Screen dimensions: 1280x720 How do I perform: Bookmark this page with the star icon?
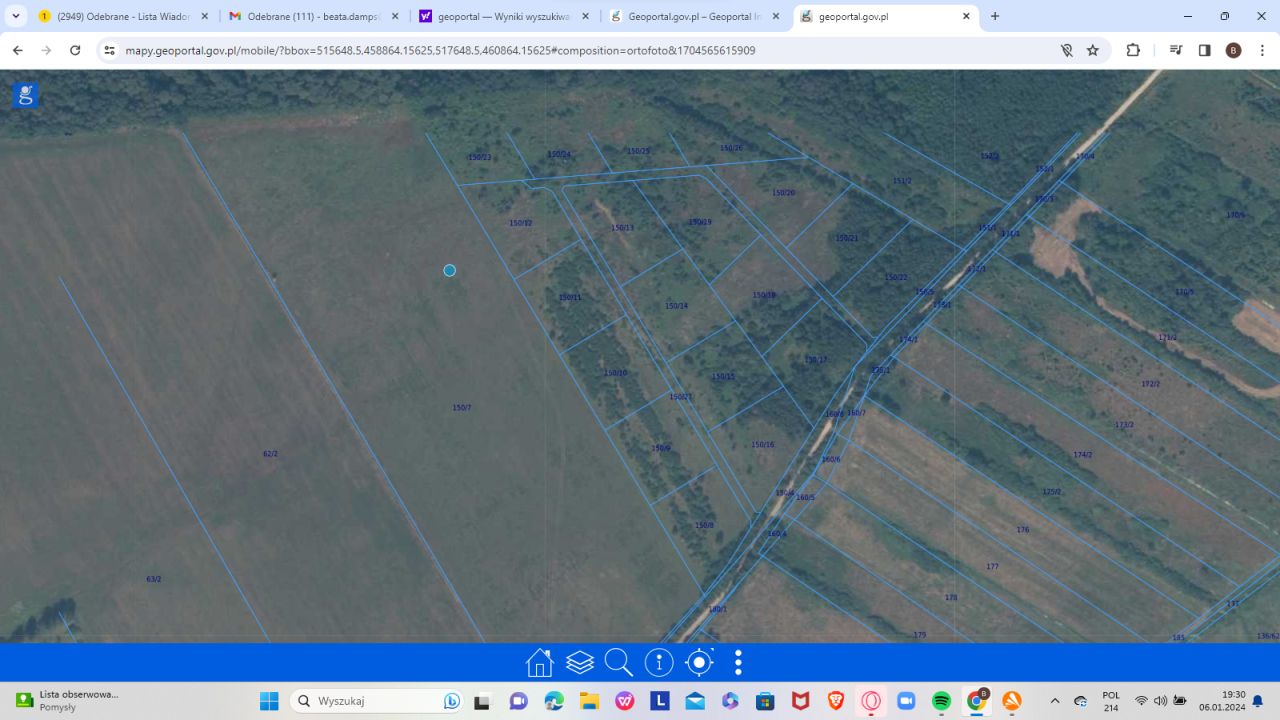(1093, 50)
